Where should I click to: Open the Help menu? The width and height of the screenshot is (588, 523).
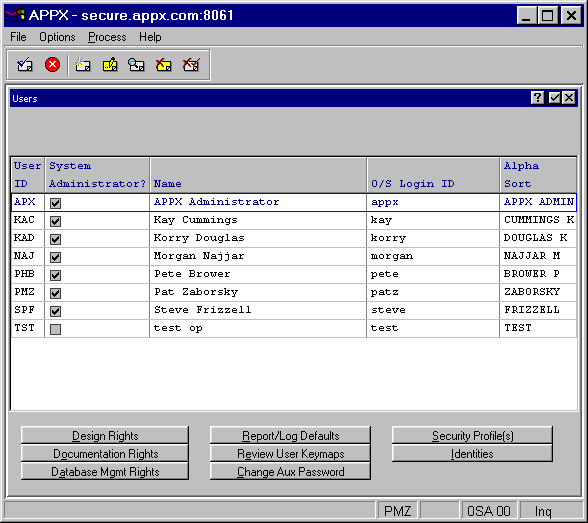coord(150,37)
